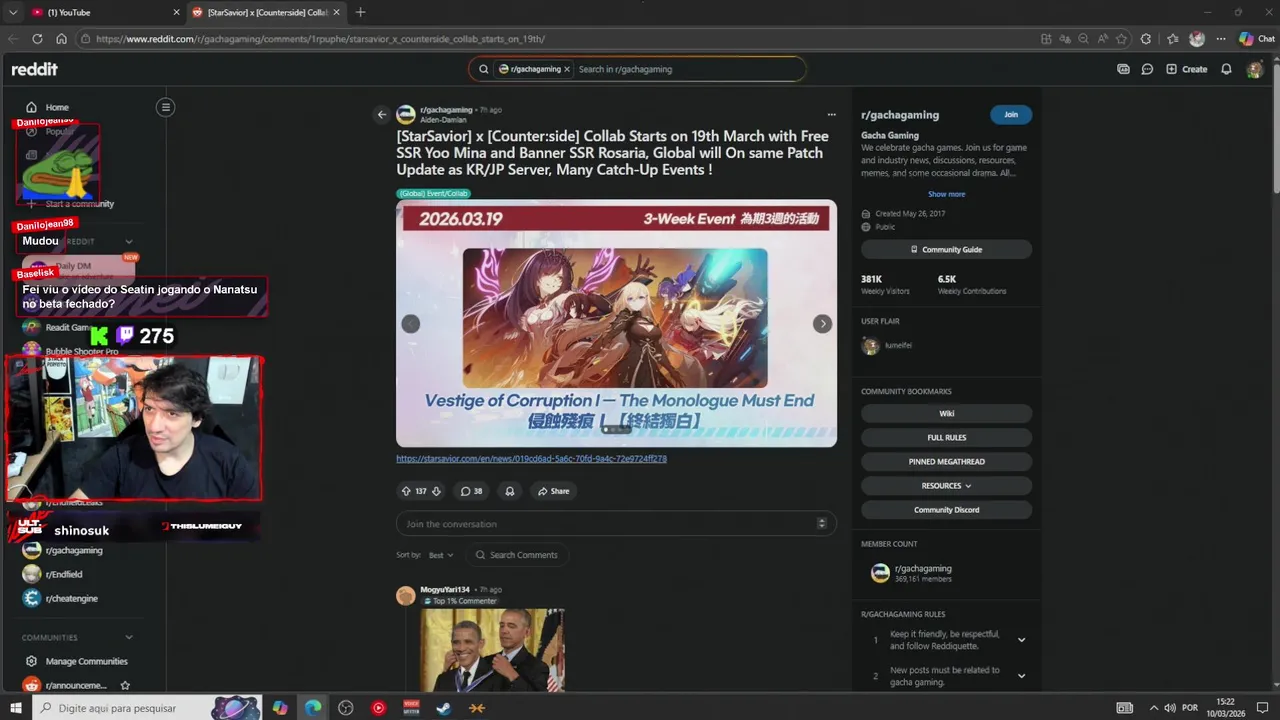Open the Obama medal comment image
The height and width of the screenshot is (720, 1280).
coord(492,650)
